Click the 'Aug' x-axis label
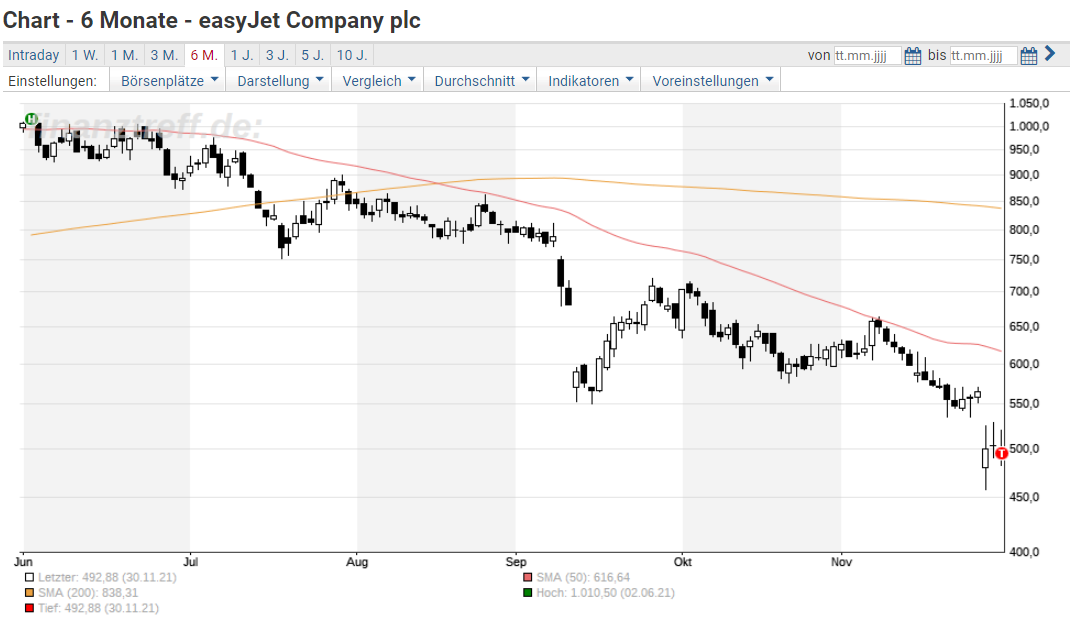The width and height of the screenshot is (1081, 620). pyautogui.click(x=357, y=561)
